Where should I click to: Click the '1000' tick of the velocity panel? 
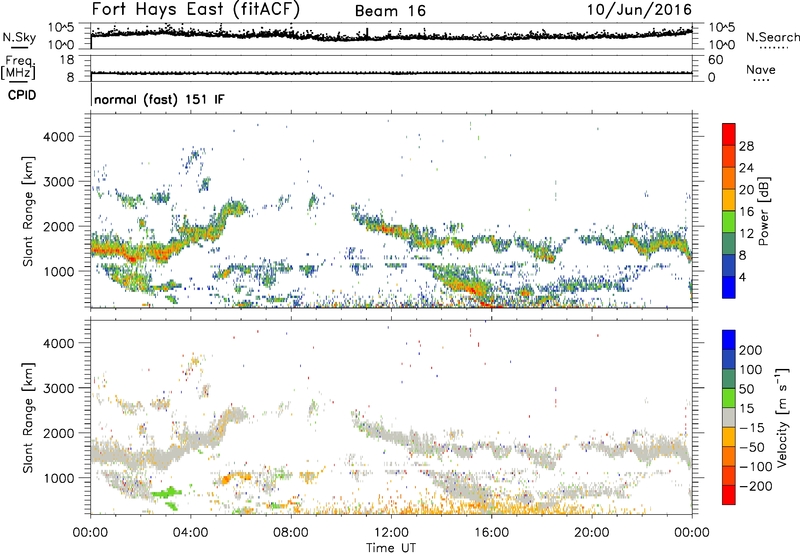(x=58, y=478)
